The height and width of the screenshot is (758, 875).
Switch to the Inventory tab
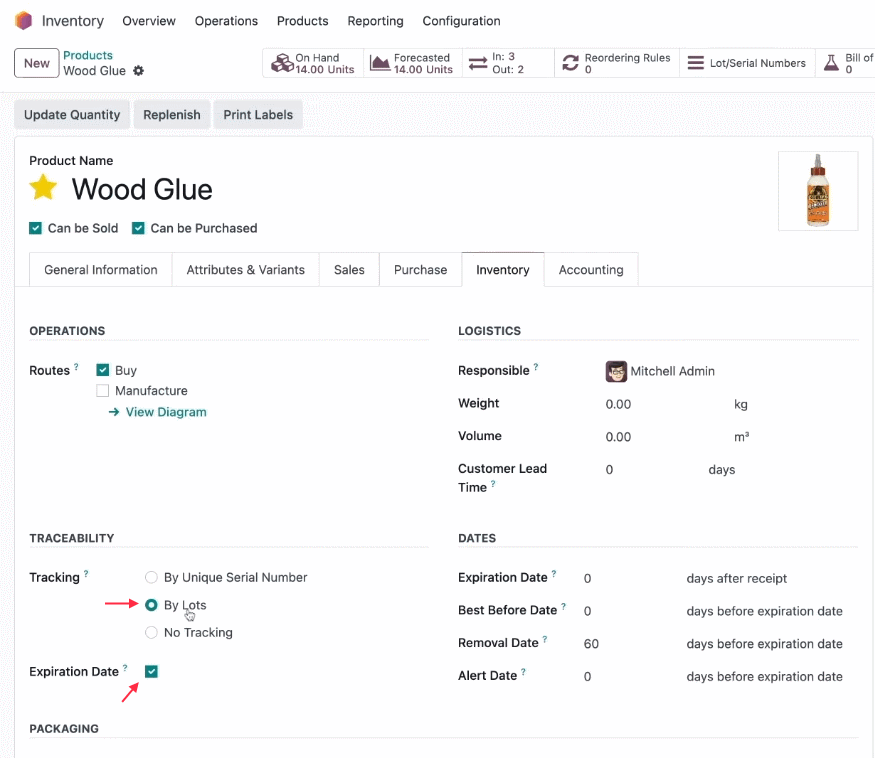pos(503,270)
